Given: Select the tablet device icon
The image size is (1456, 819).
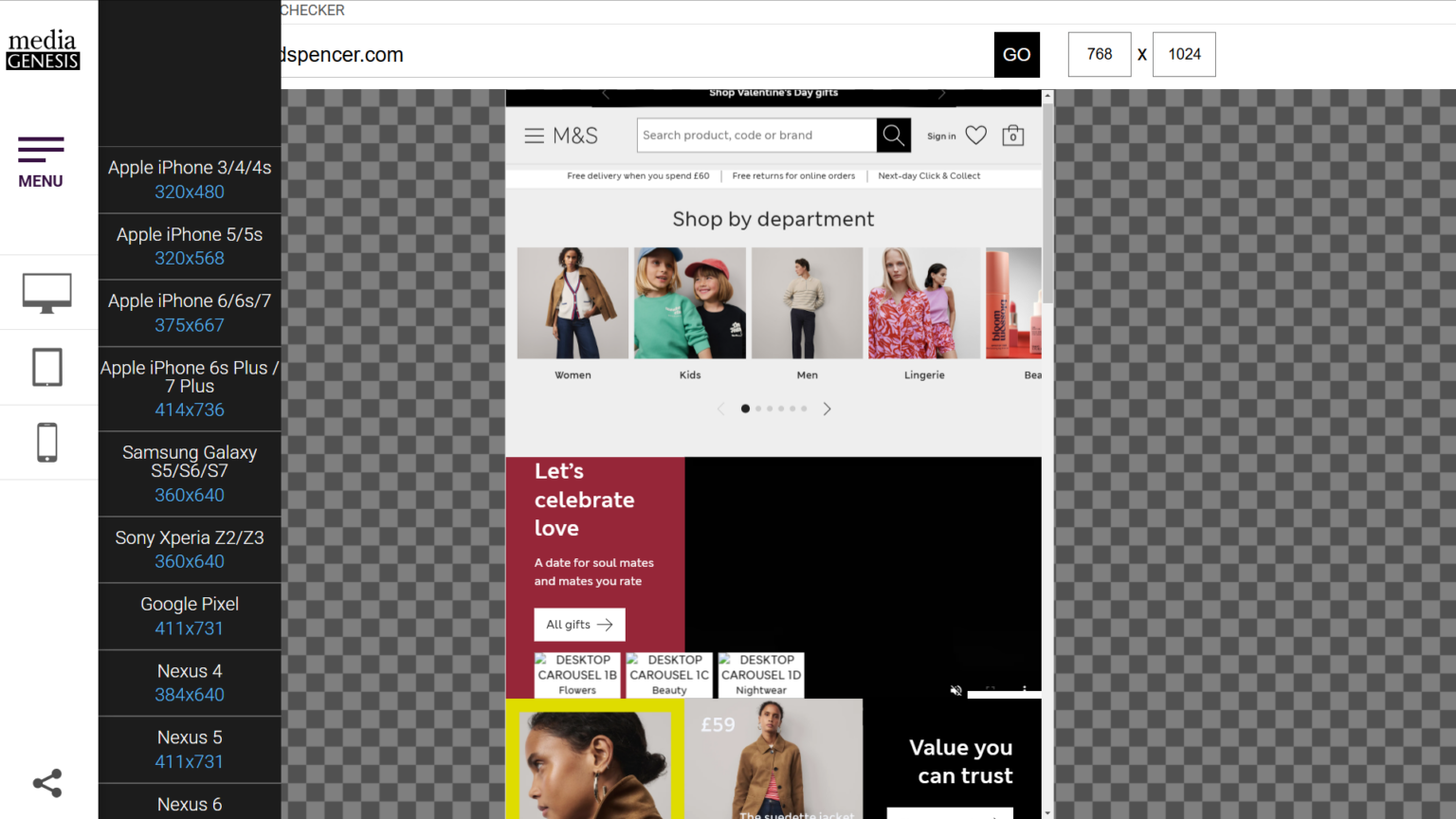Looking at the screenshot, I should click(x=47, y=367).
